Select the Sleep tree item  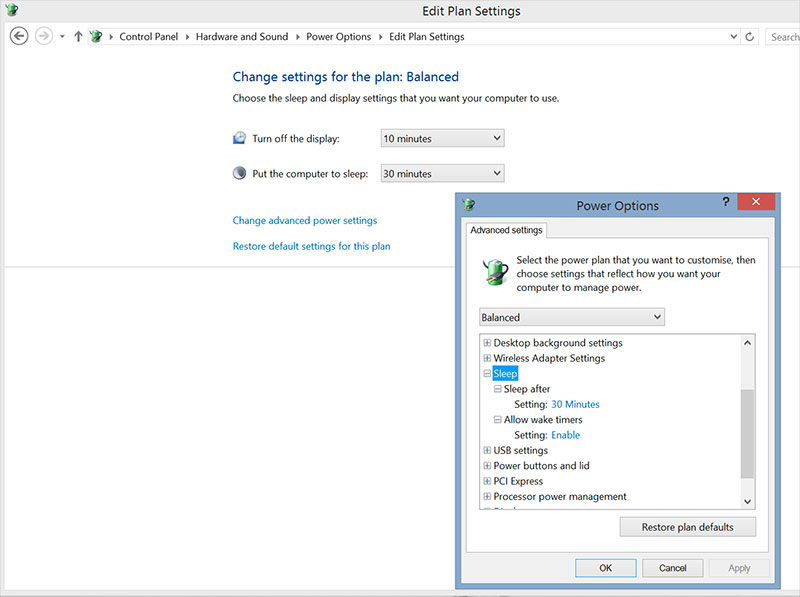click(505, 374)
